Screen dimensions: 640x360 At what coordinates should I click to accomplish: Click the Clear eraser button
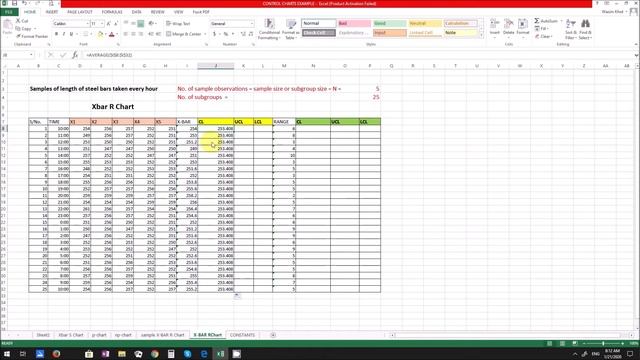point(543,36)
